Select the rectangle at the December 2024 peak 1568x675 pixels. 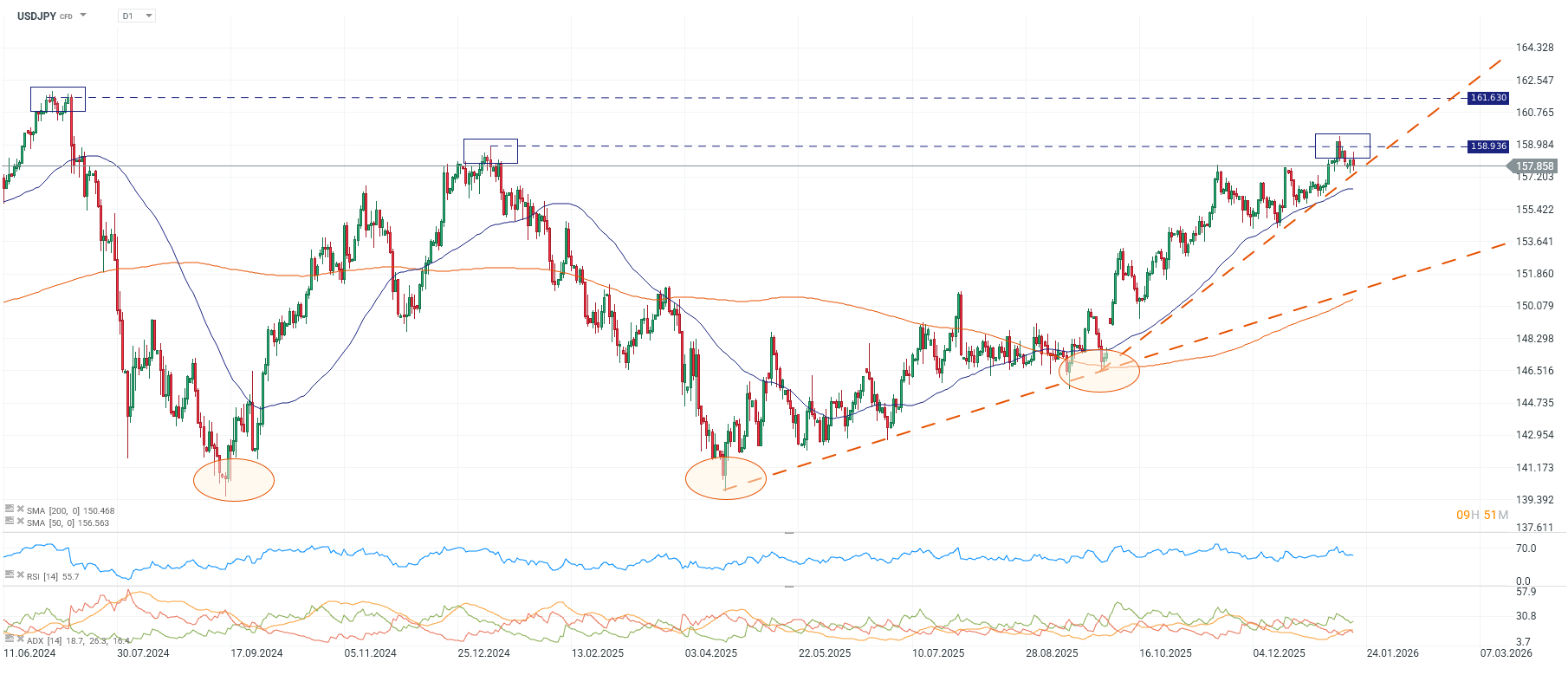pos(490,151)
